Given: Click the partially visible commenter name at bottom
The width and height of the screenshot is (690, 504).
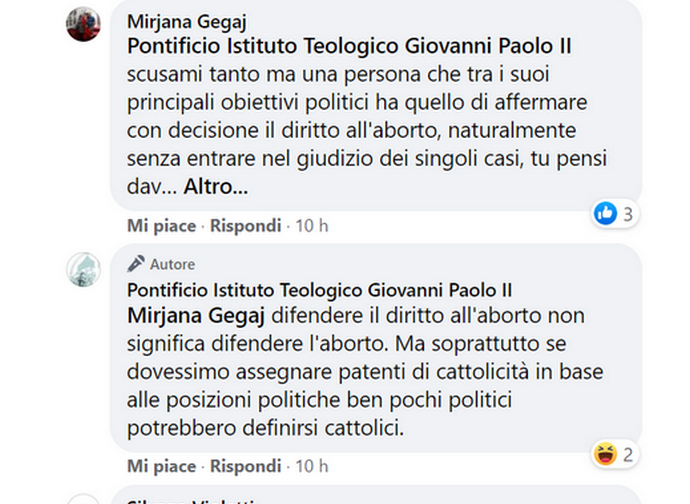Looking at the screenshot, I should [193, 499].
